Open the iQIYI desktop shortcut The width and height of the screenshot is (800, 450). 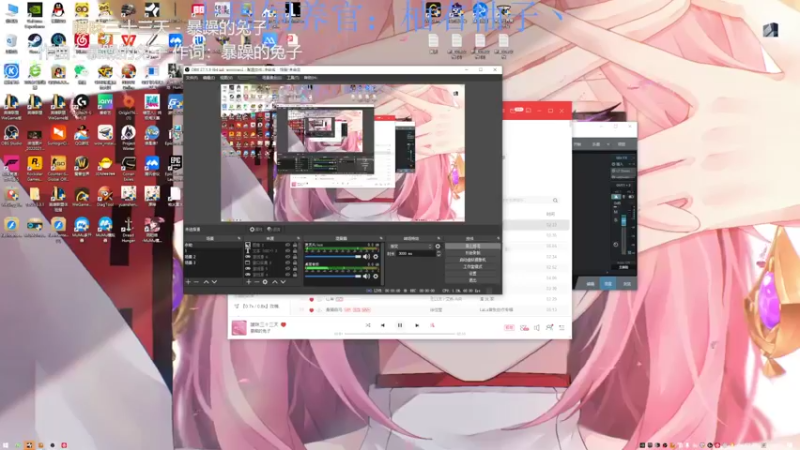point(105,105)
